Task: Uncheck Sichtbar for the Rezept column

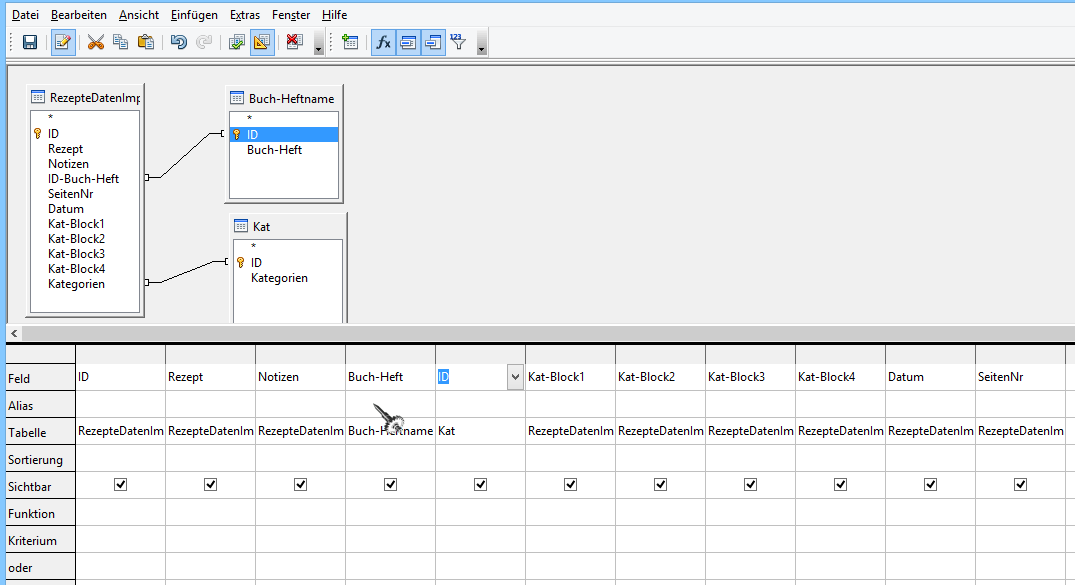Action: tap(210, 485)
